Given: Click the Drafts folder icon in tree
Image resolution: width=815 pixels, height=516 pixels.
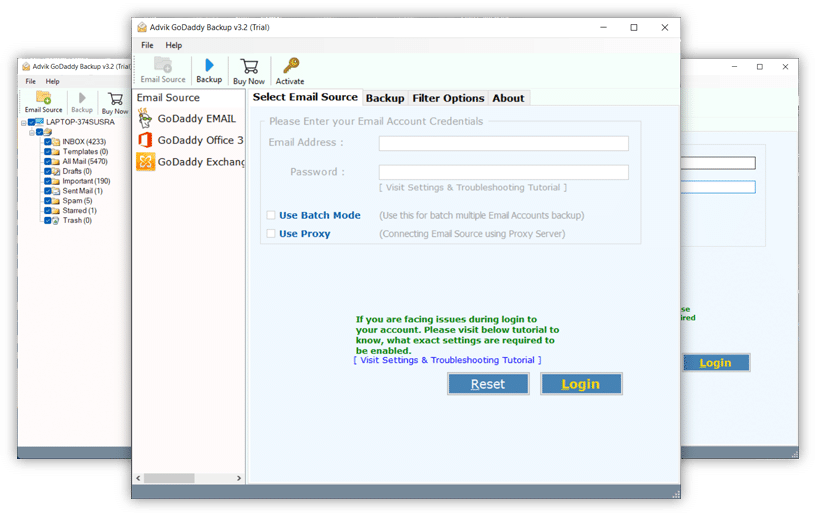Looking at the screenshot, I should [x=56, y=171].
